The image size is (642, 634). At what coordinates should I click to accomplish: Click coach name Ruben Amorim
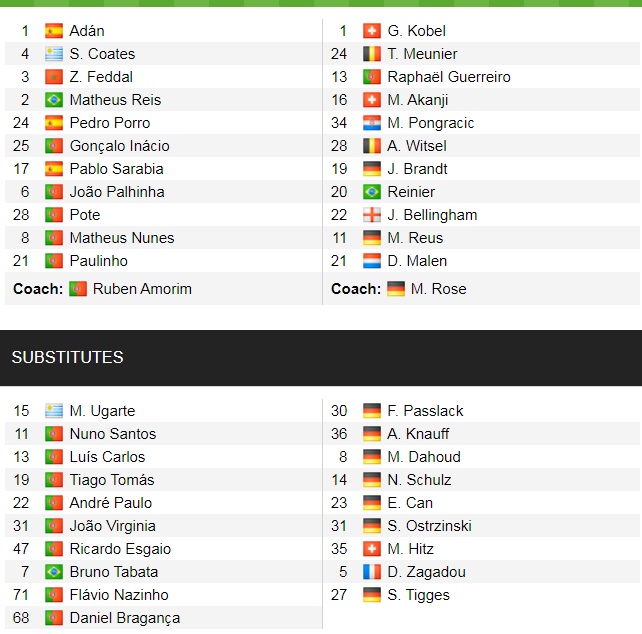[142, 289]
